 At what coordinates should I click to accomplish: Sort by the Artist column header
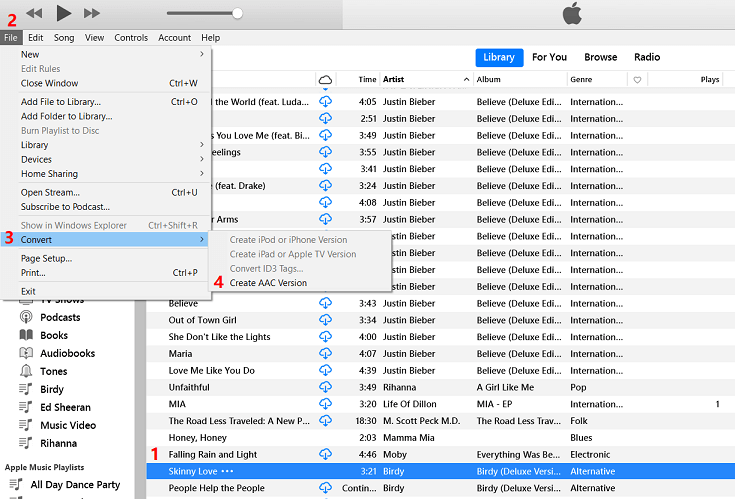426,79
